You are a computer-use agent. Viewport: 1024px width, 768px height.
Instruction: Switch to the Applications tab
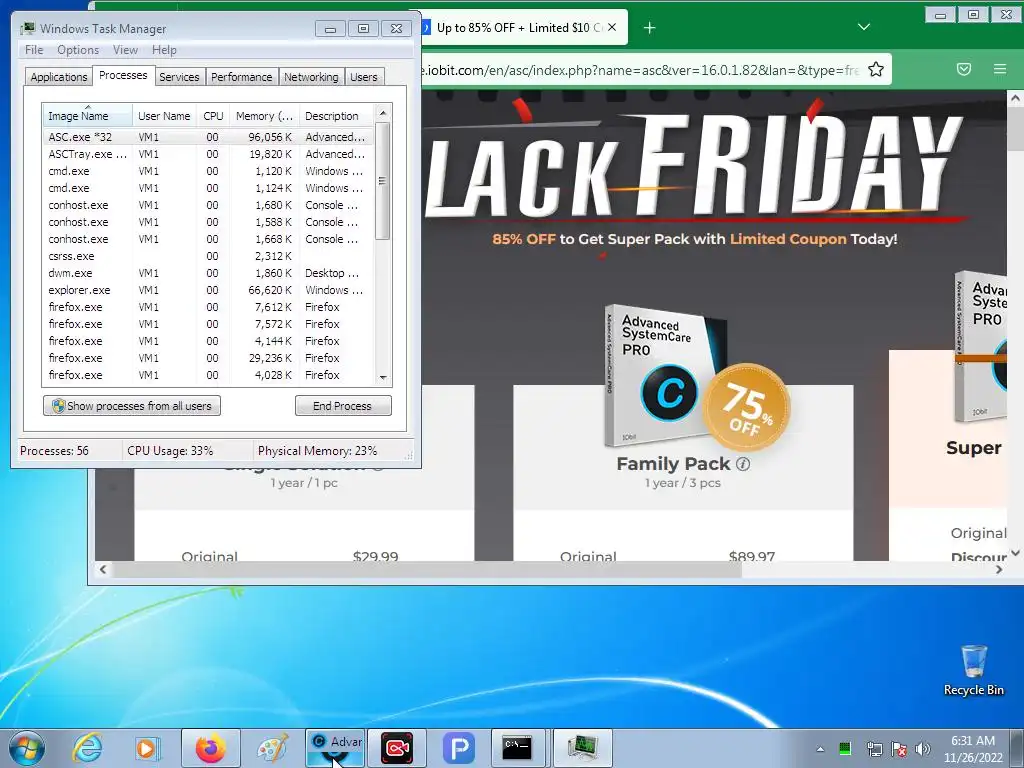coord(59,77)
